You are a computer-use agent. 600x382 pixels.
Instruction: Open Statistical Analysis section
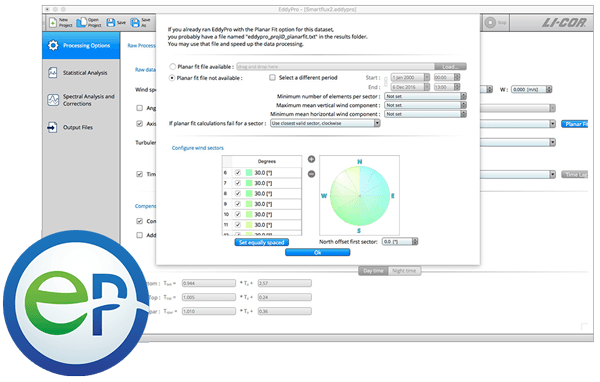[x=81, y=72]
